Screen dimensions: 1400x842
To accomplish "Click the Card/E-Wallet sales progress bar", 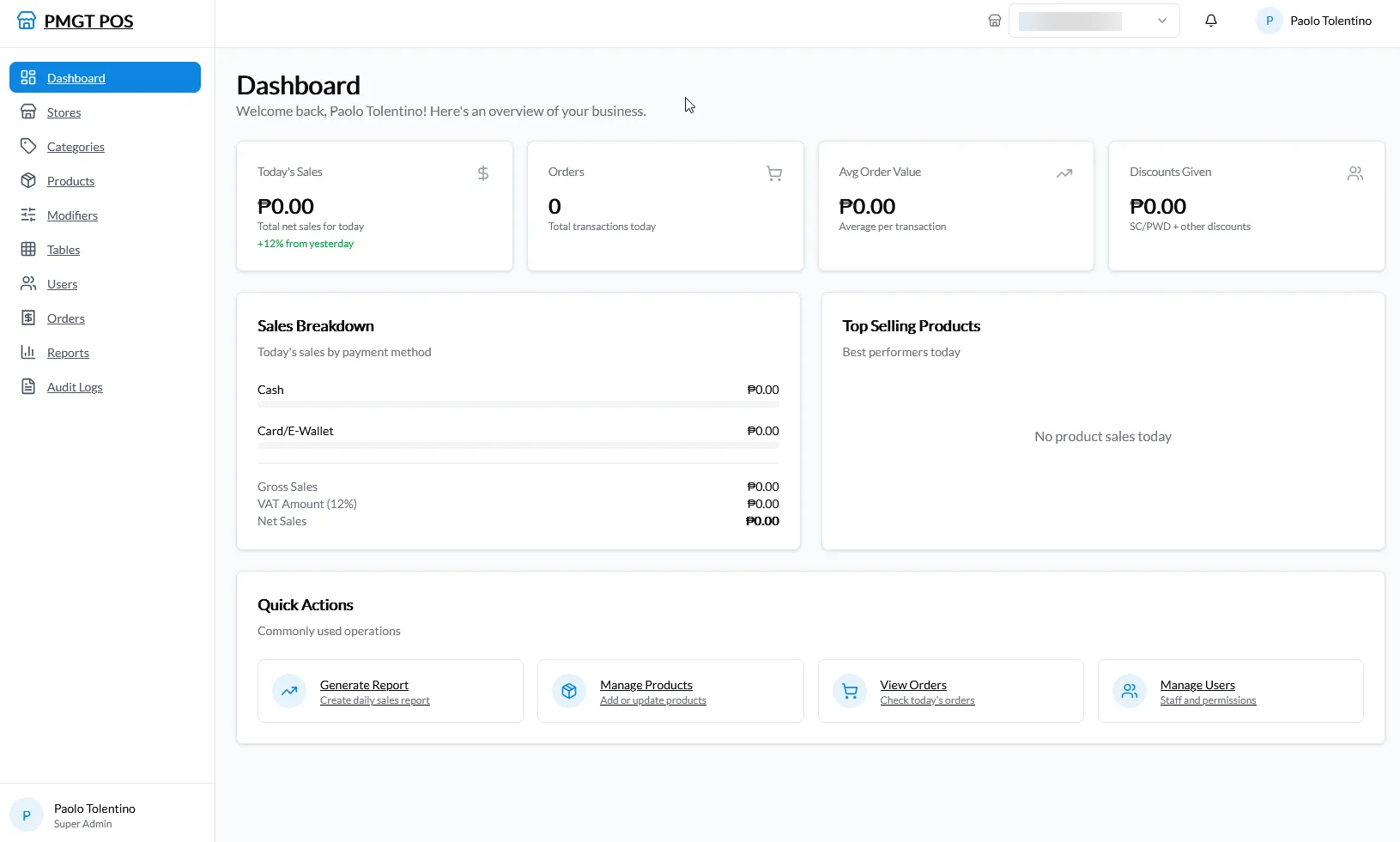I will pyautogui.click(x=518, y=445).
